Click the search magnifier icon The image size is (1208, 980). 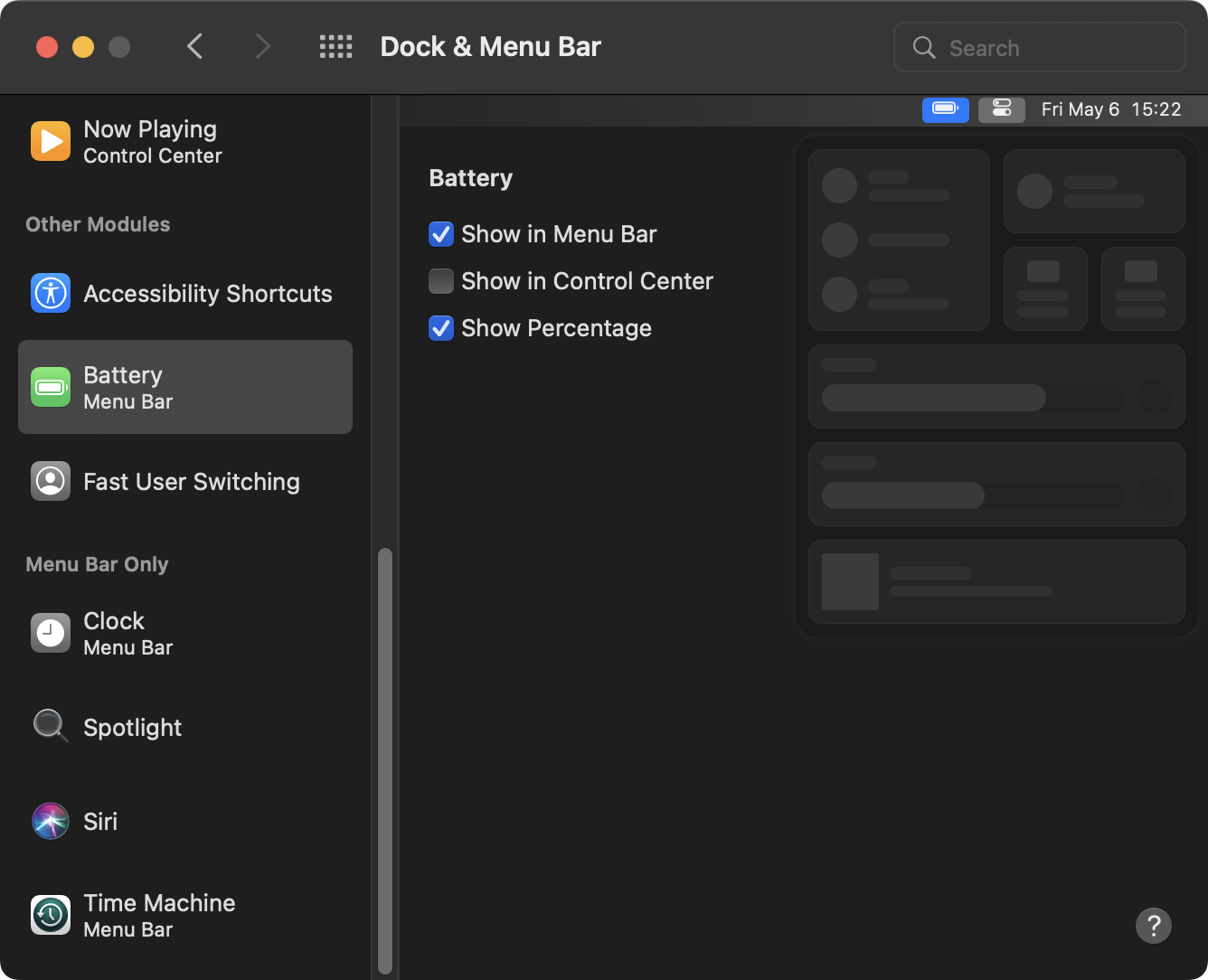coord(924,47)
